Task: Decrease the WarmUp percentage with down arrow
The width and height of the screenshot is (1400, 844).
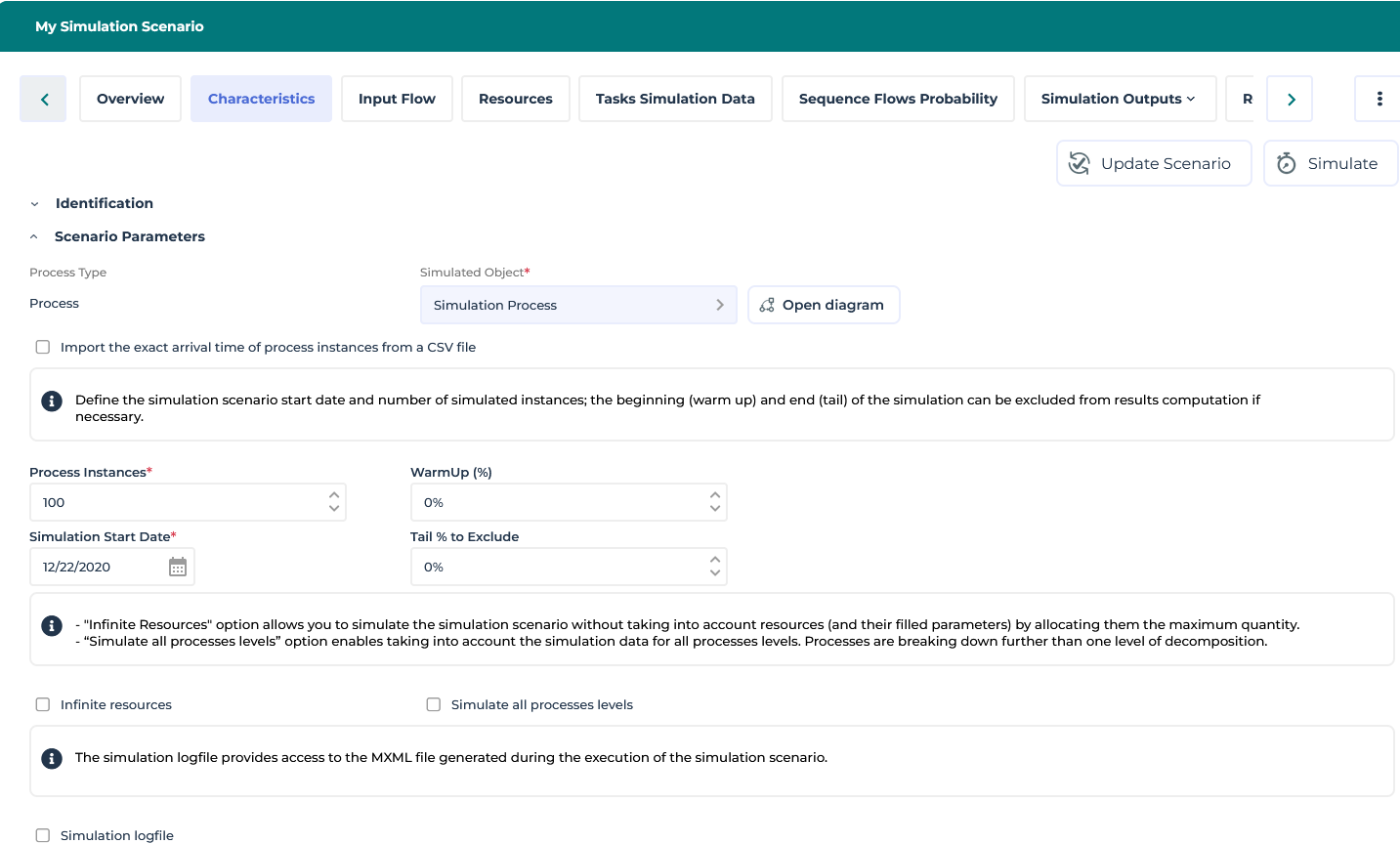Action: tap(715, 509)
